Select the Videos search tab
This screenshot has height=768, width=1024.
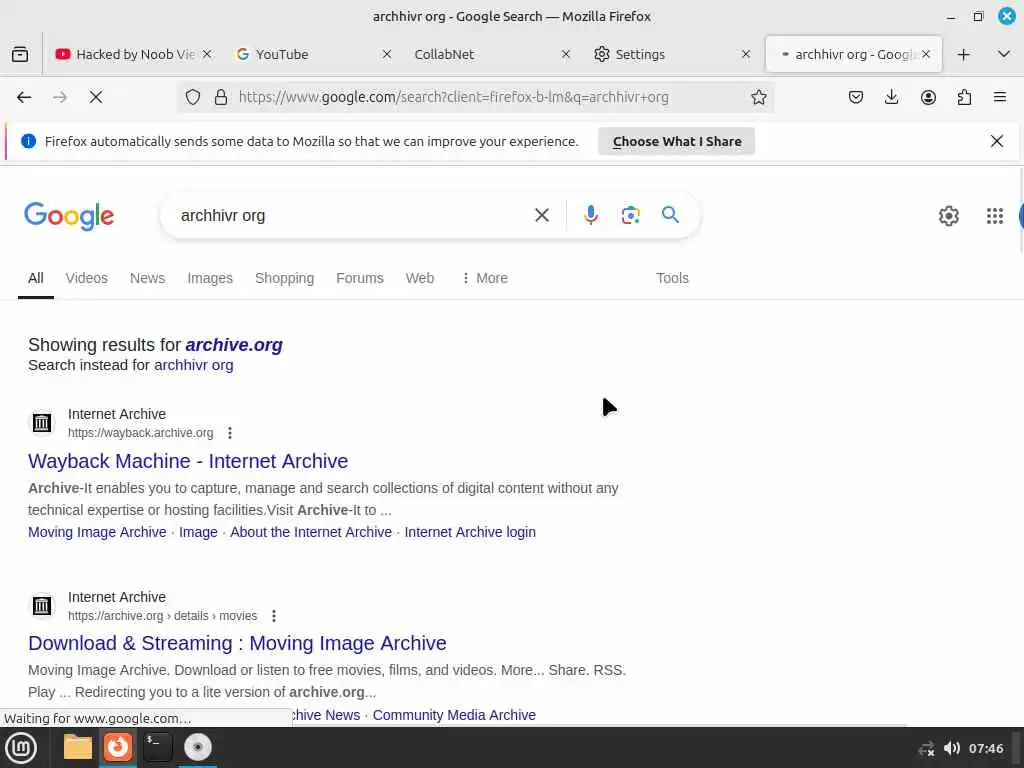(x=86, y=278)
